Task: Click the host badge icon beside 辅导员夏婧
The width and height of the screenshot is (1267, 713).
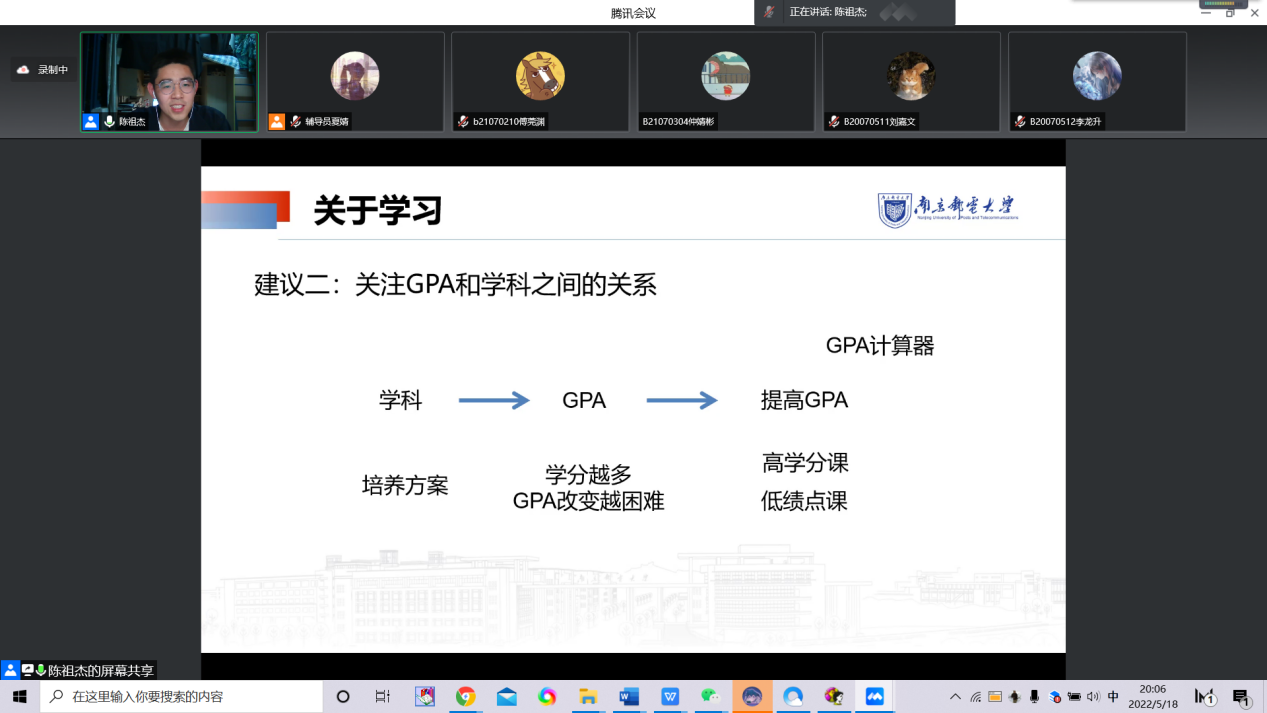Action: (x=277, y=122)
